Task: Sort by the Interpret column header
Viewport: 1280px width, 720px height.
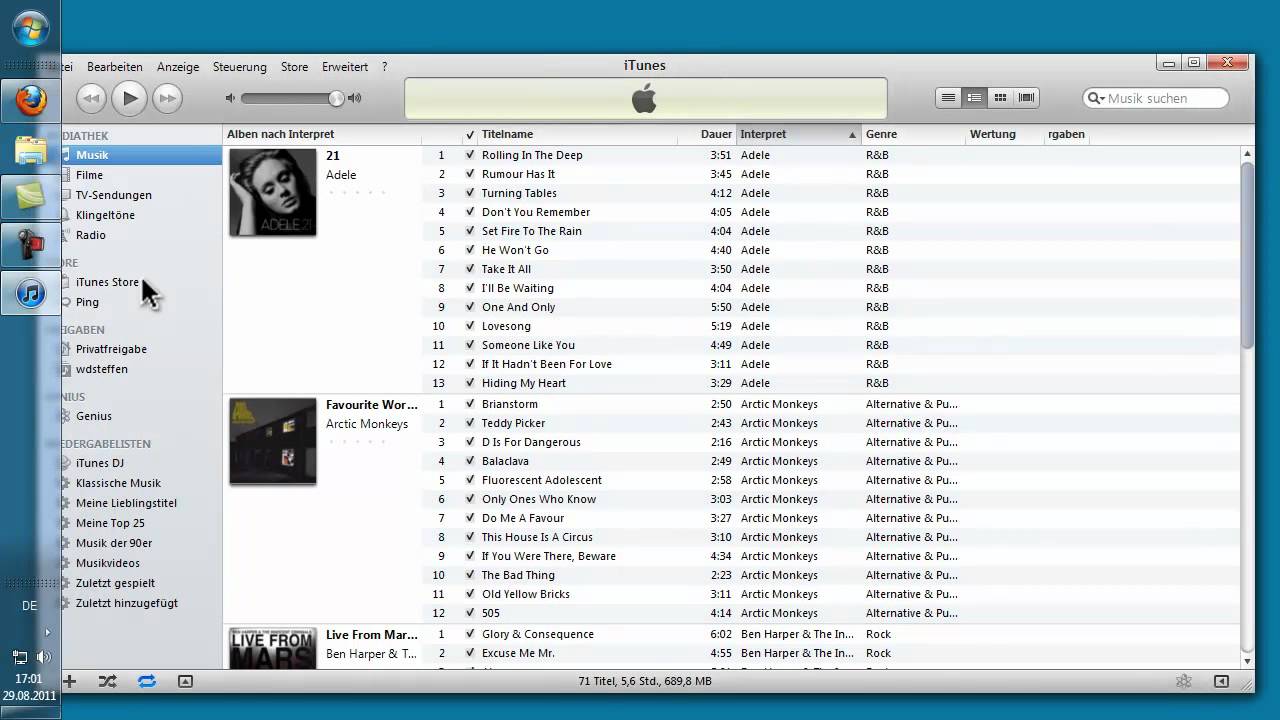Action: 798,134
